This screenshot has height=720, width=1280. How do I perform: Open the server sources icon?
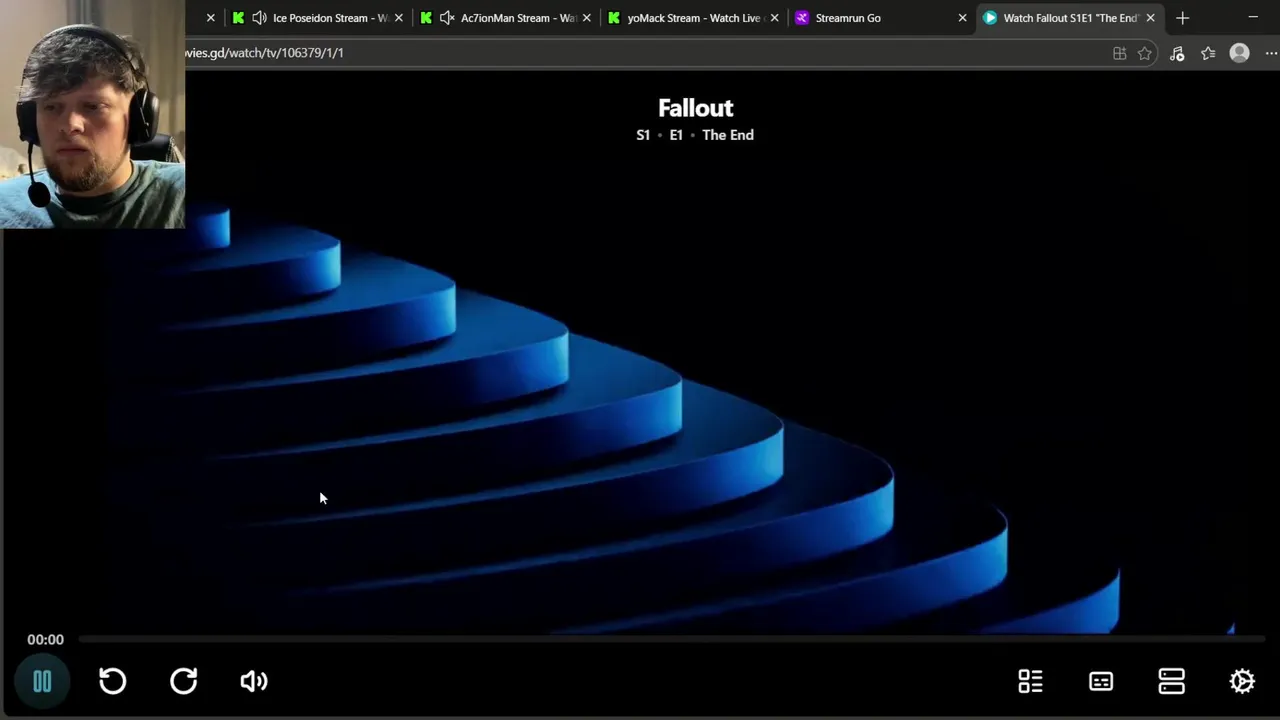[x=1171, y=681]
